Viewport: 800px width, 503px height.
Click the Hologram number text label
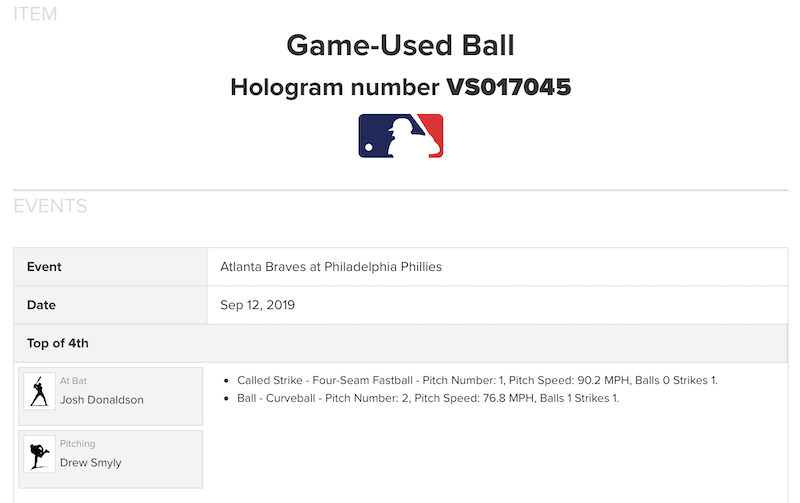point(335,87)
